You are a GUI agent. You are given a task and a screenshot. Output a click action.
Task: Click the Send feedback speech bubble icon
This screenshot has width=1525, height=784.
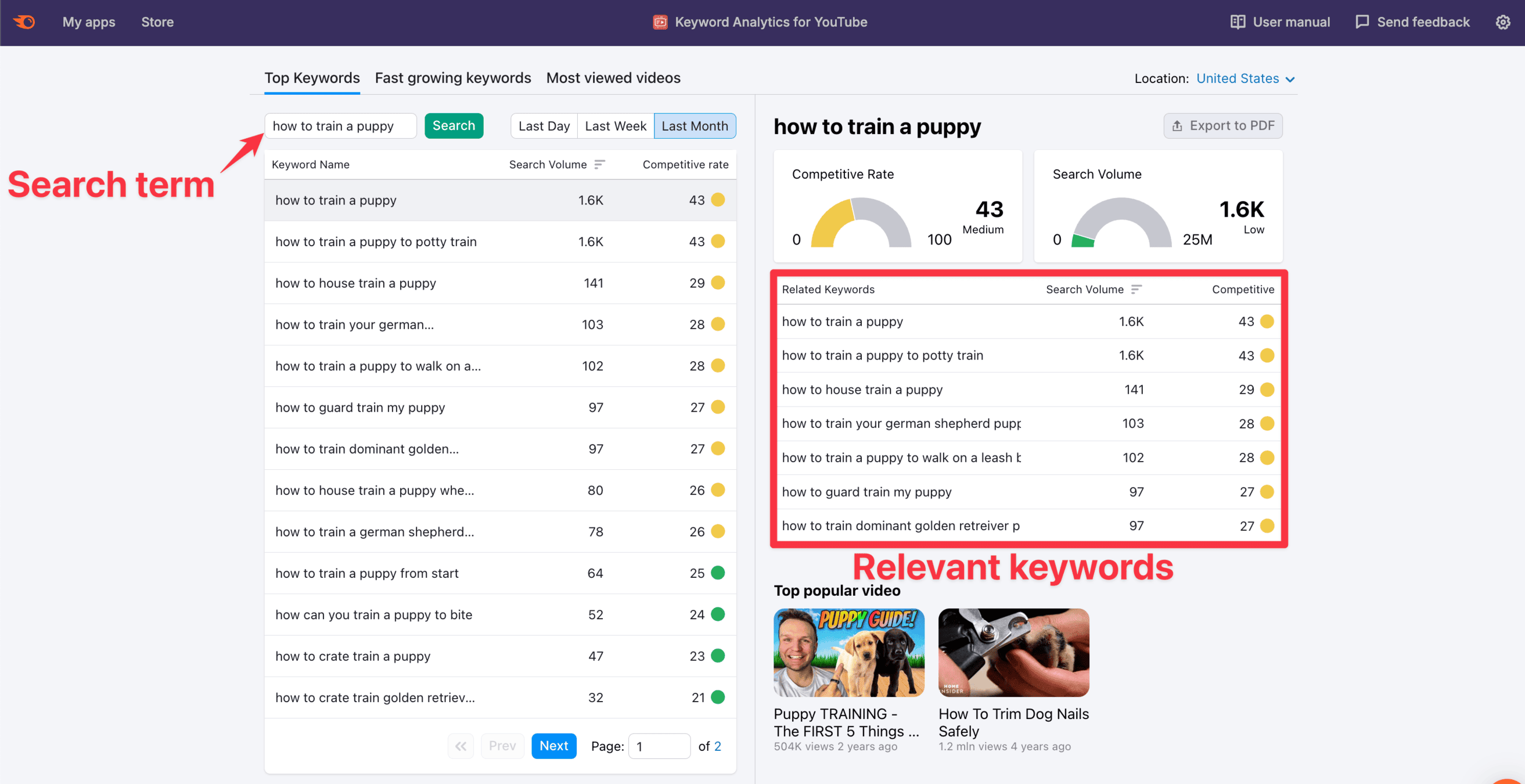coord(1362,22)
